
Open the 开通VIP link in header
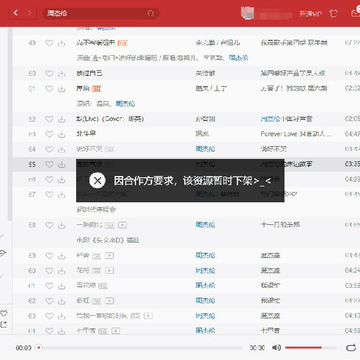(x=311, y=14)
